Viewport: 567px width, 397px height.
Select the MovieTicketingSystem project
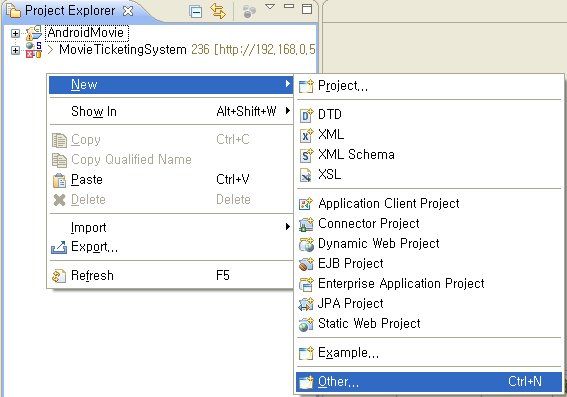[x=123, y=50]
